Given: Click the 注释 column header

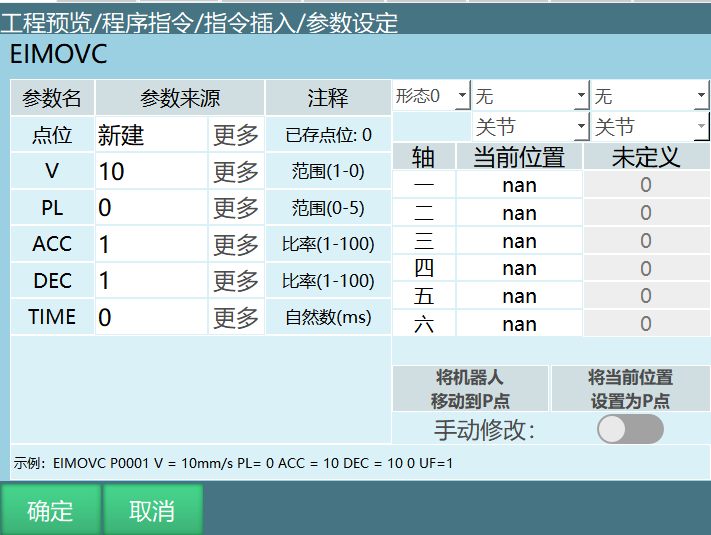Looking at the screenshot, I should click(328, 97).
